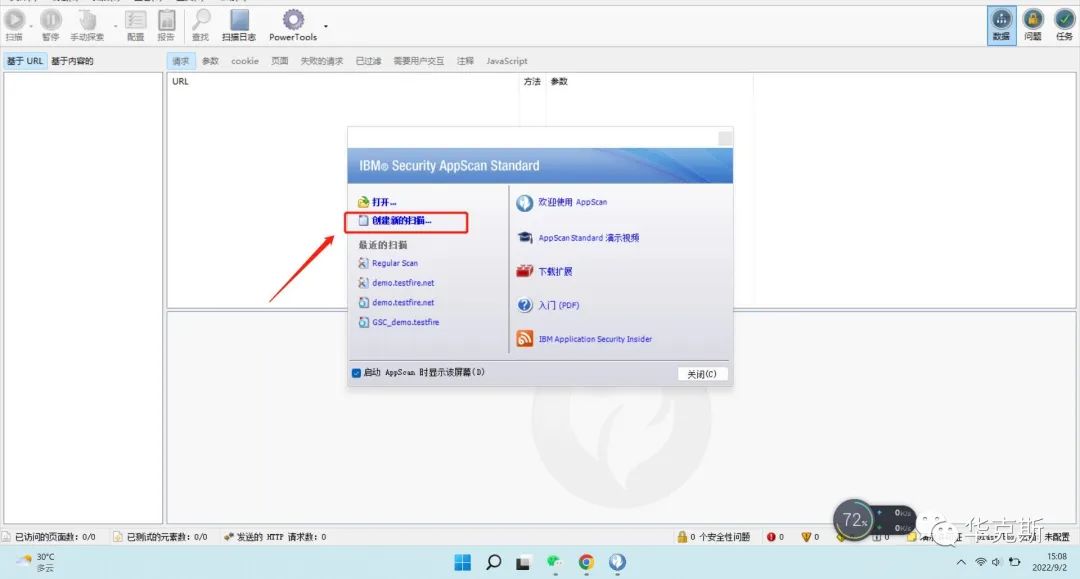1080x579 pixels.
Task: Click the Scan (扫描) play icon
Action: [x=14, y=20]
